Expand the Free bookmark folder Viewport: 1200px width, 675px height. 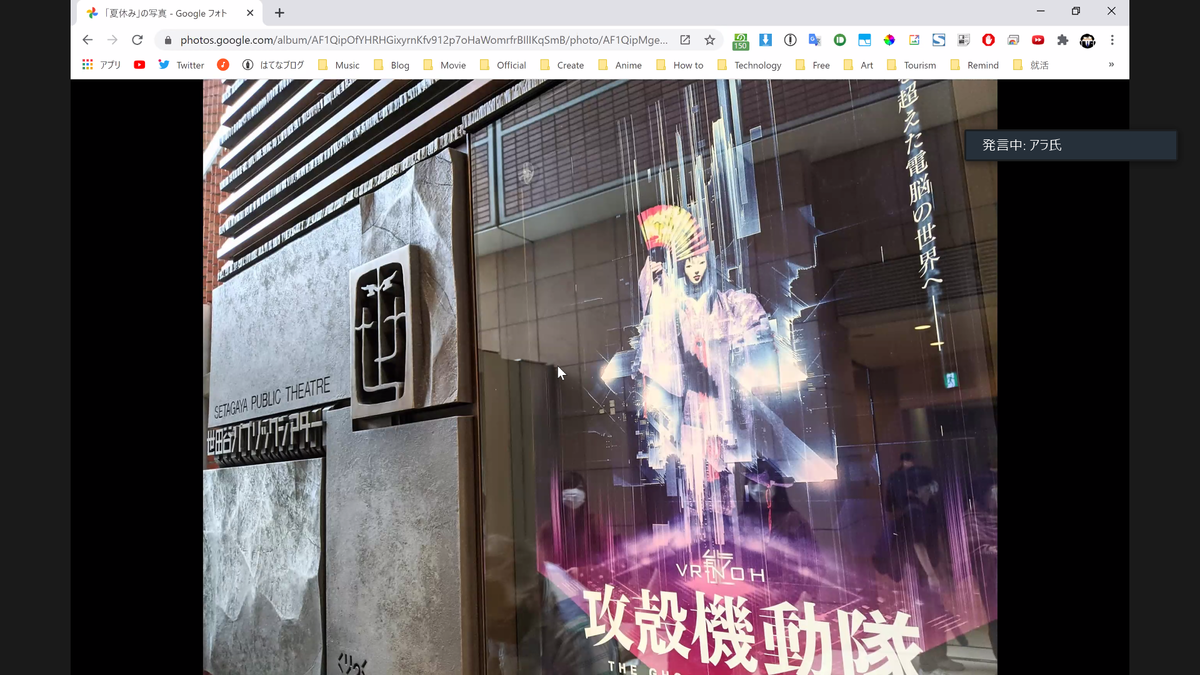812,65
